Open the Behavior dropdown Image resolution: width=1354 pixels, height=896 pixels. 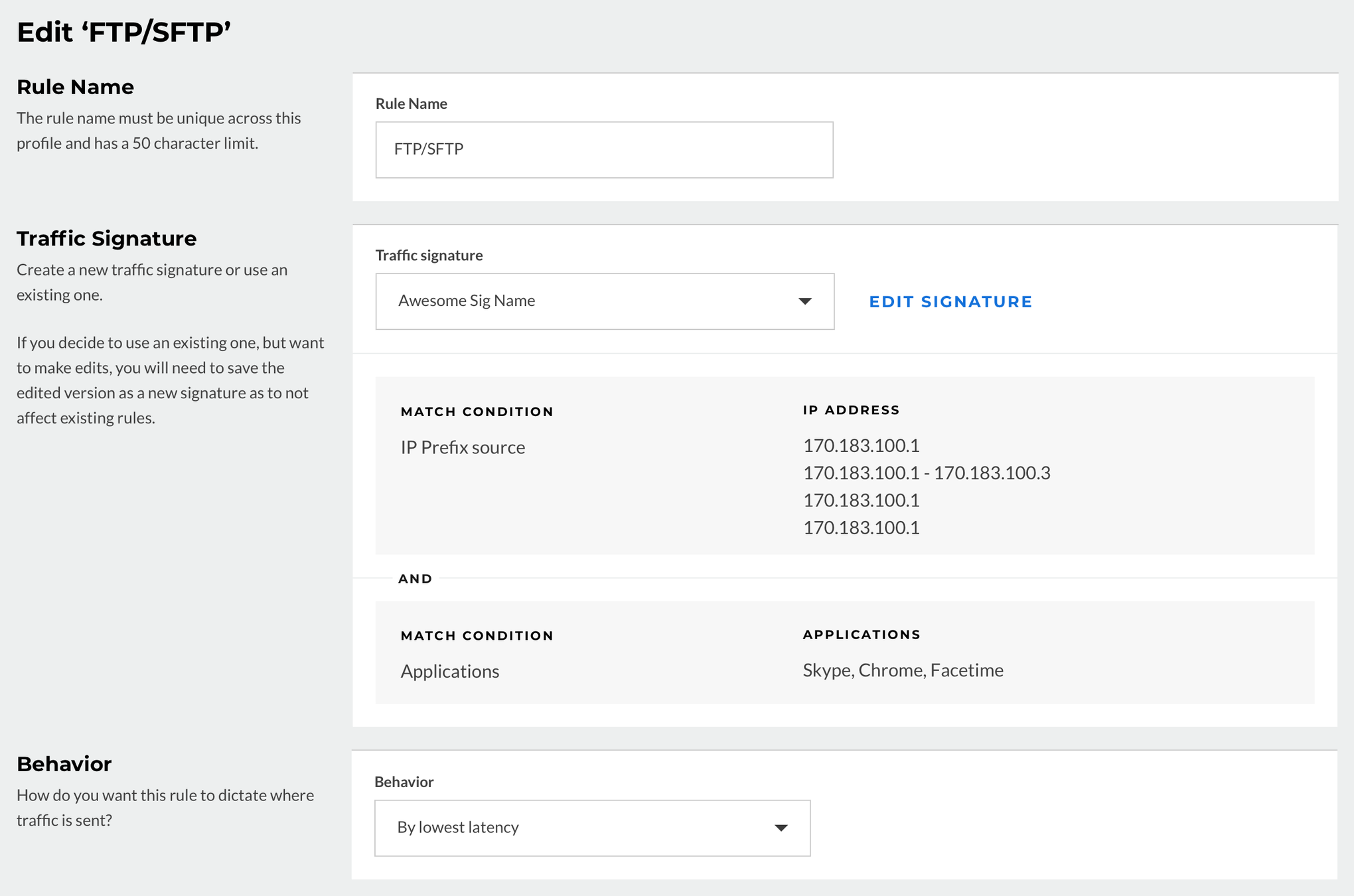(x=591, y=828)
